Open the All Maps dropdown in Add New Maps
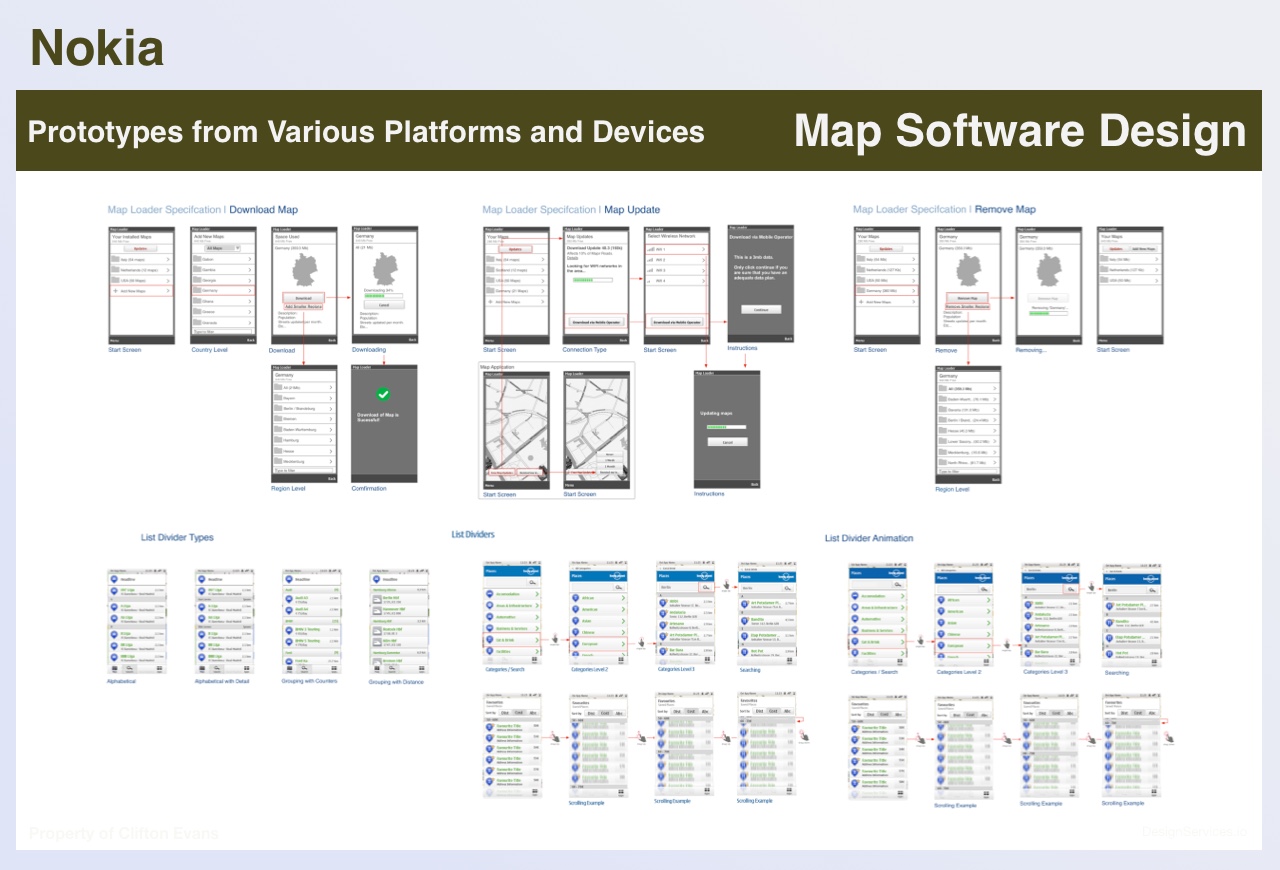 coord(221,247)
